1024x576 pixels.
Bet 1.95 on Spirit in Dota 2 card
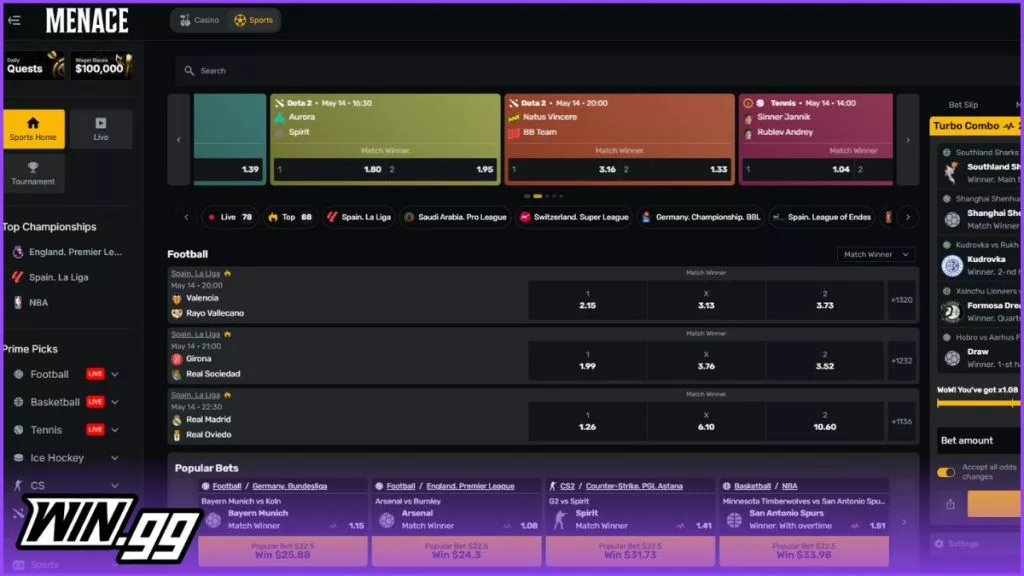click(x=442, y=170)
